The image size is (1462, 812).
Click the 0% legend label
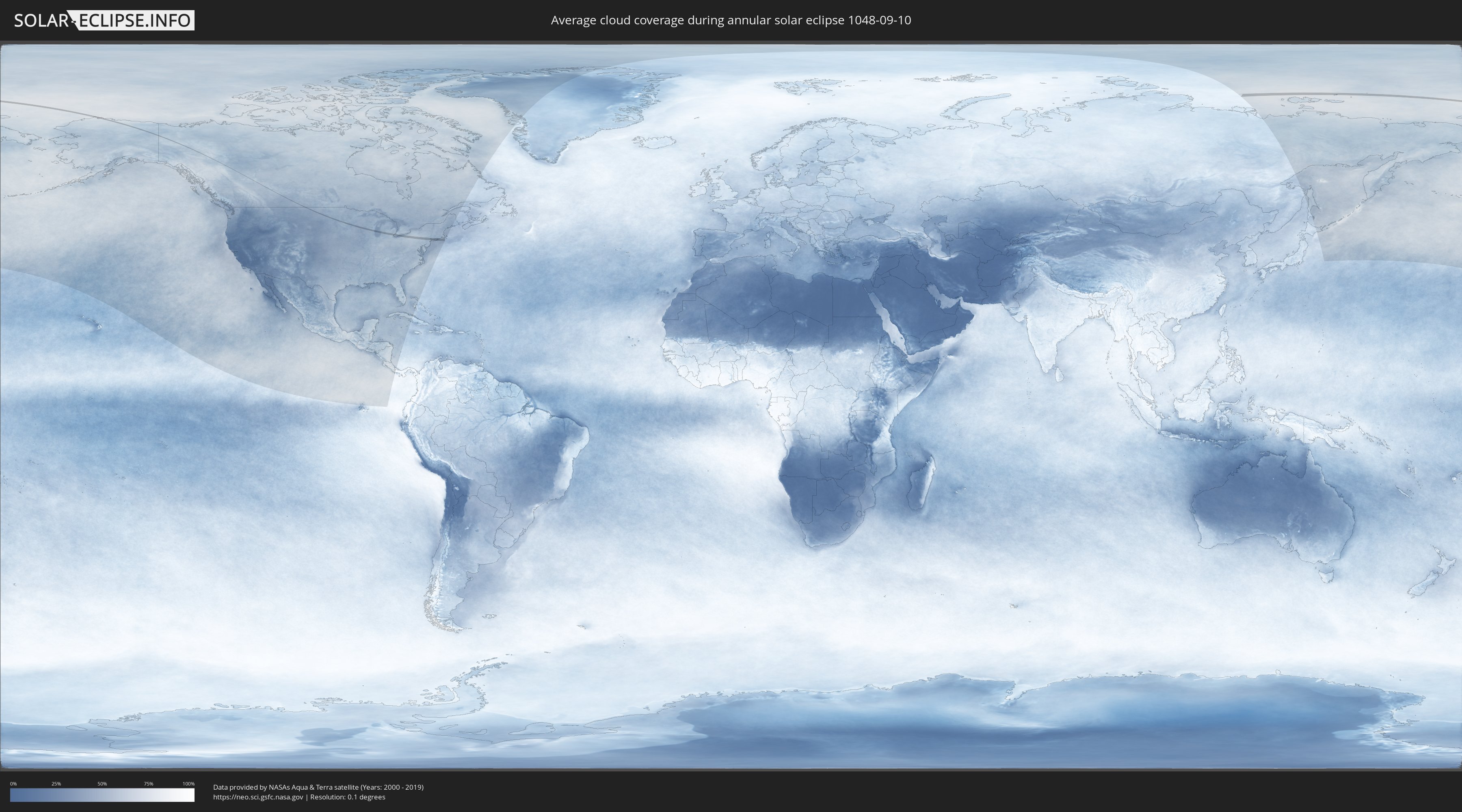tap(13, 784)
